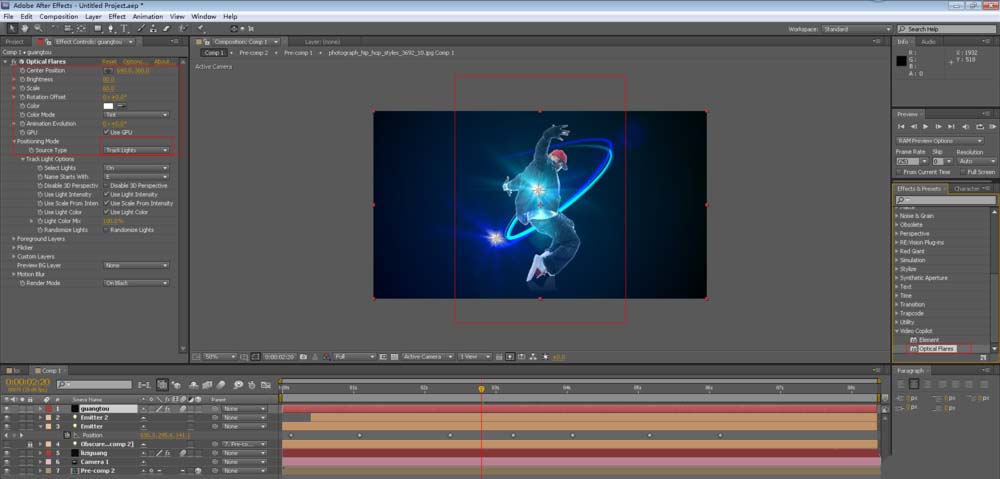Screen dimensions: 1000x479
Task: Click Reset link for Optical Flares effect
Action: (x=109, y=62)
